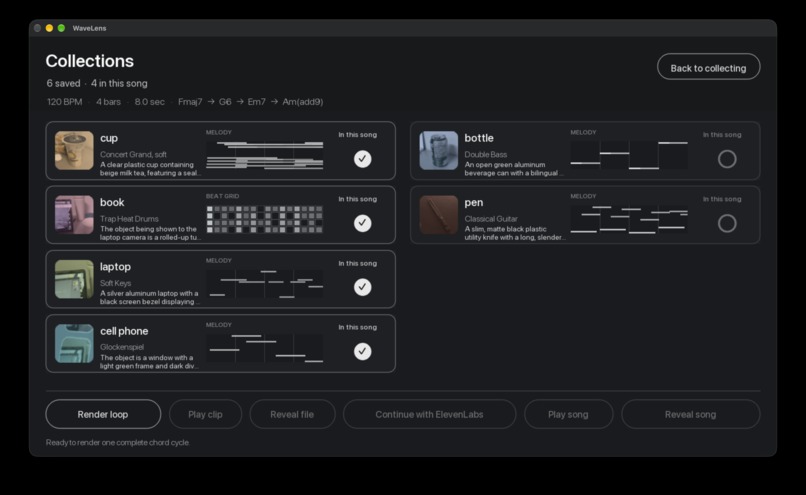Select the 'pen' title text

coord(473,203)
